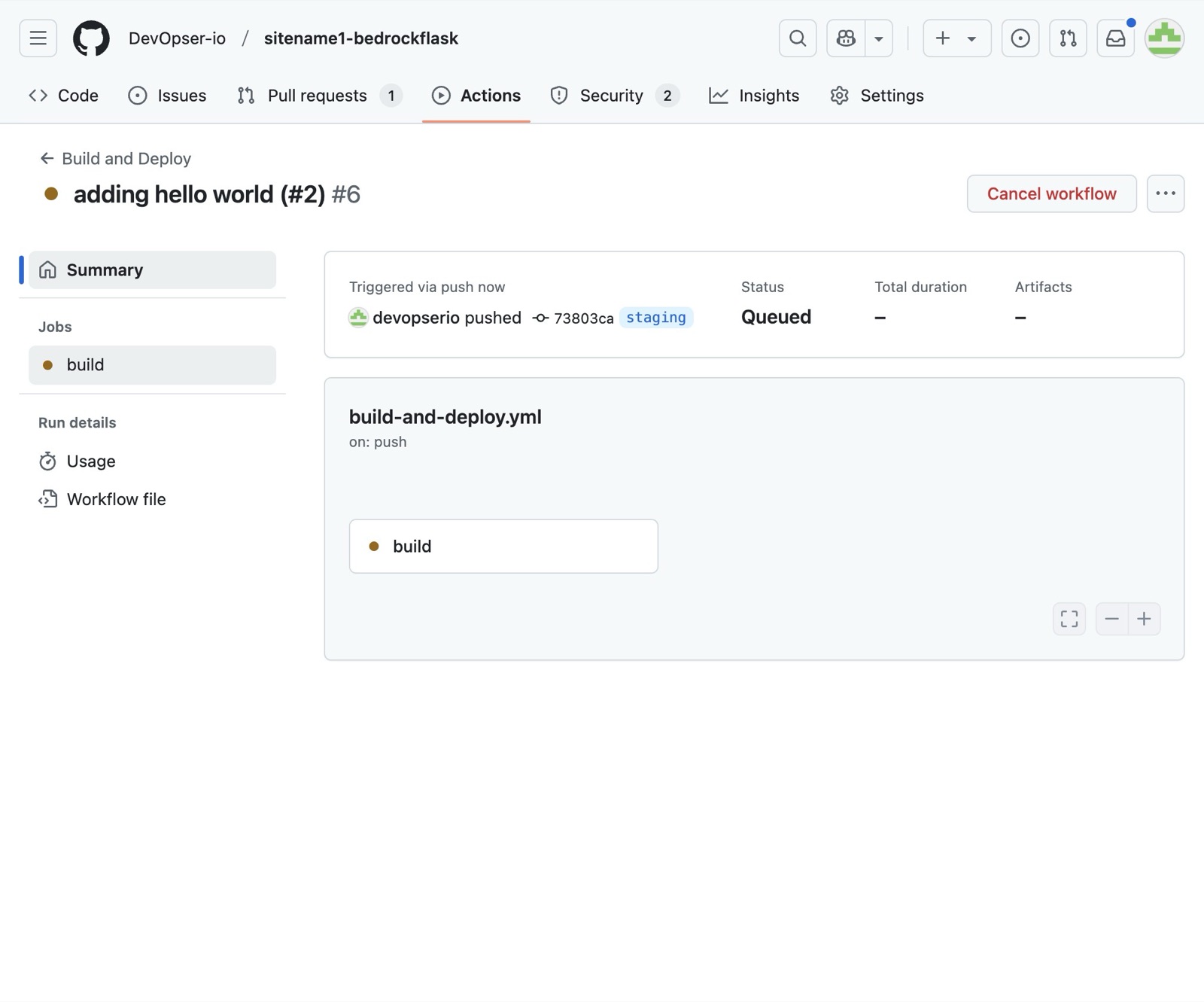Click the Cancel workflow button

[1052, 193]
